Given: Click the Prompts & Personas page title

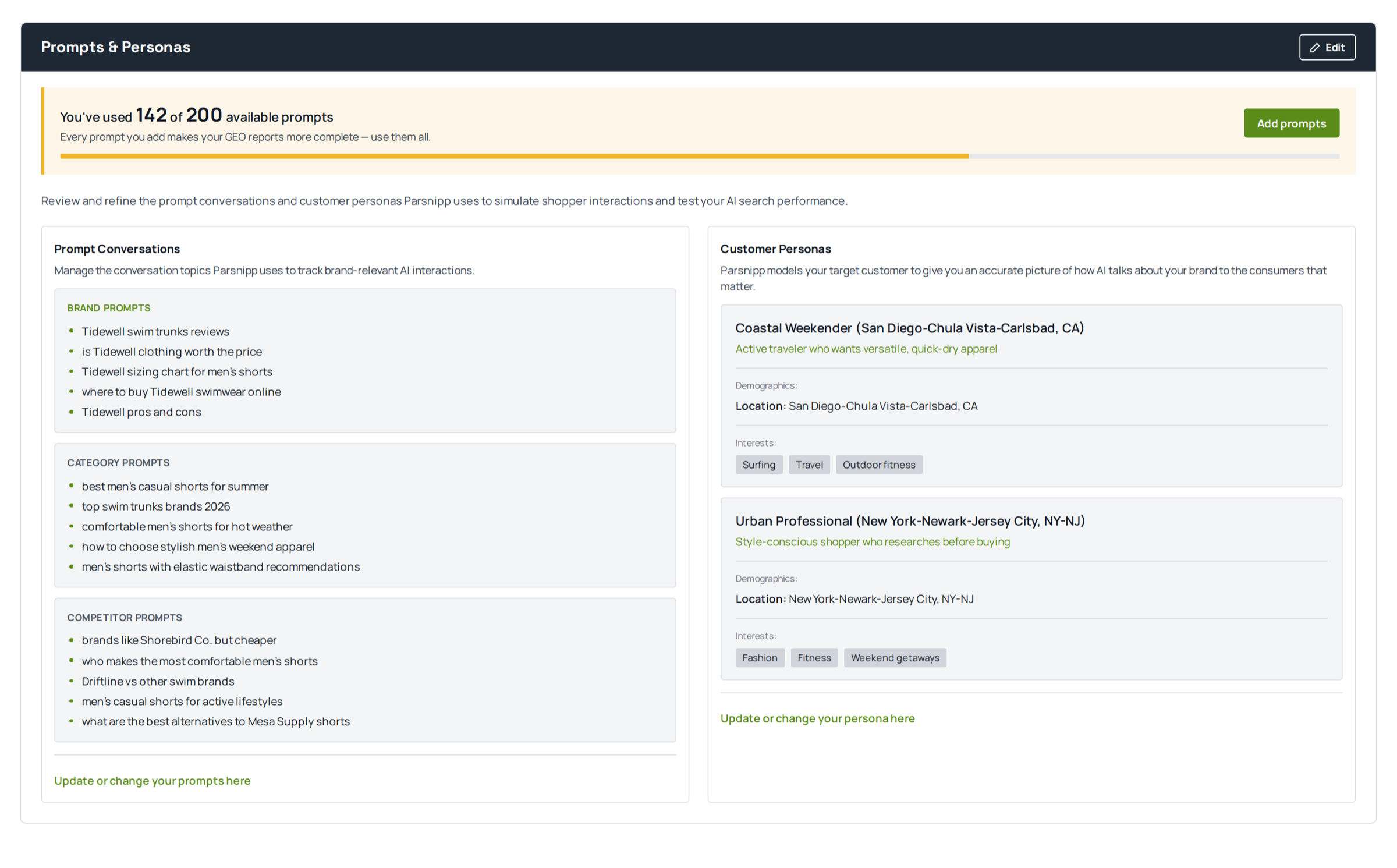Looking at the screenshot, I should pyautogui.click(x=116, y=47).
